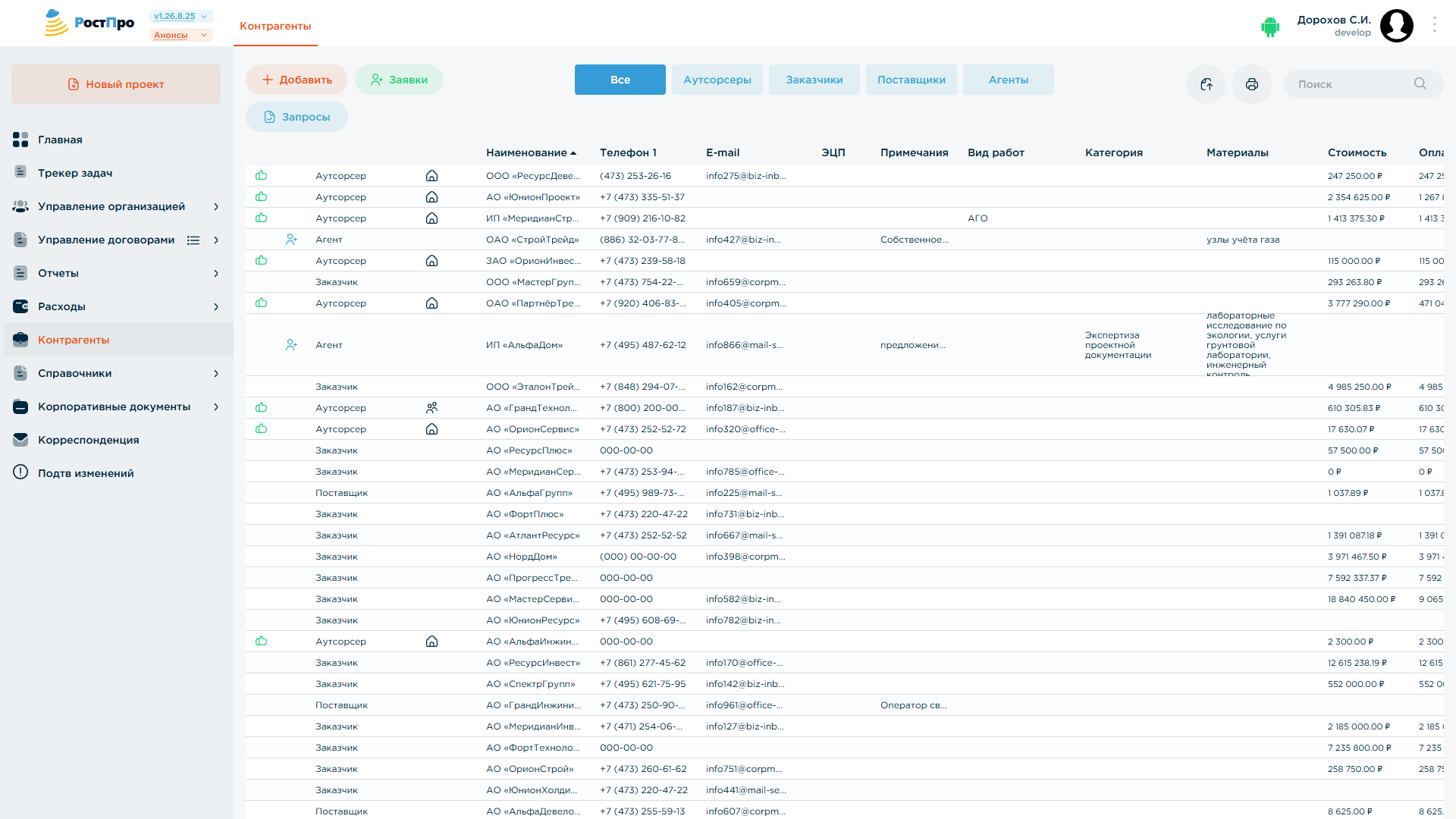Click group icon in АО «ГрандТехнол...» row
The height and width of the screenshot is (819, 1456).
coord(431,408)
